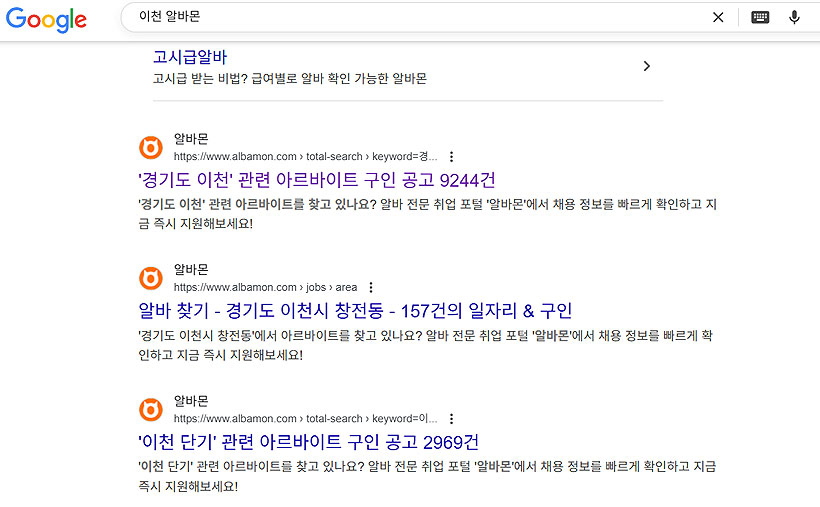The height and width of the screenshot is (507, 820).
Task: Start voice search with microphone icon
Action: click(794, 17)
